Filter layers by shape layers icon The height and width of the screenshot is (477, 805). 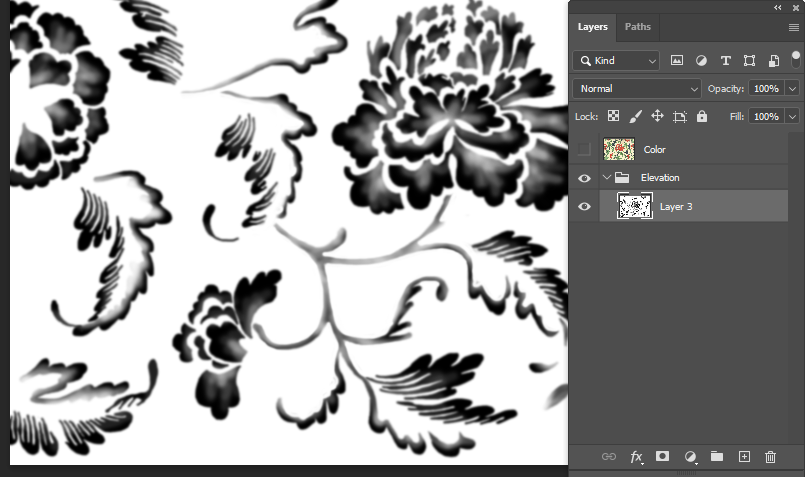[x=750, y=61]
